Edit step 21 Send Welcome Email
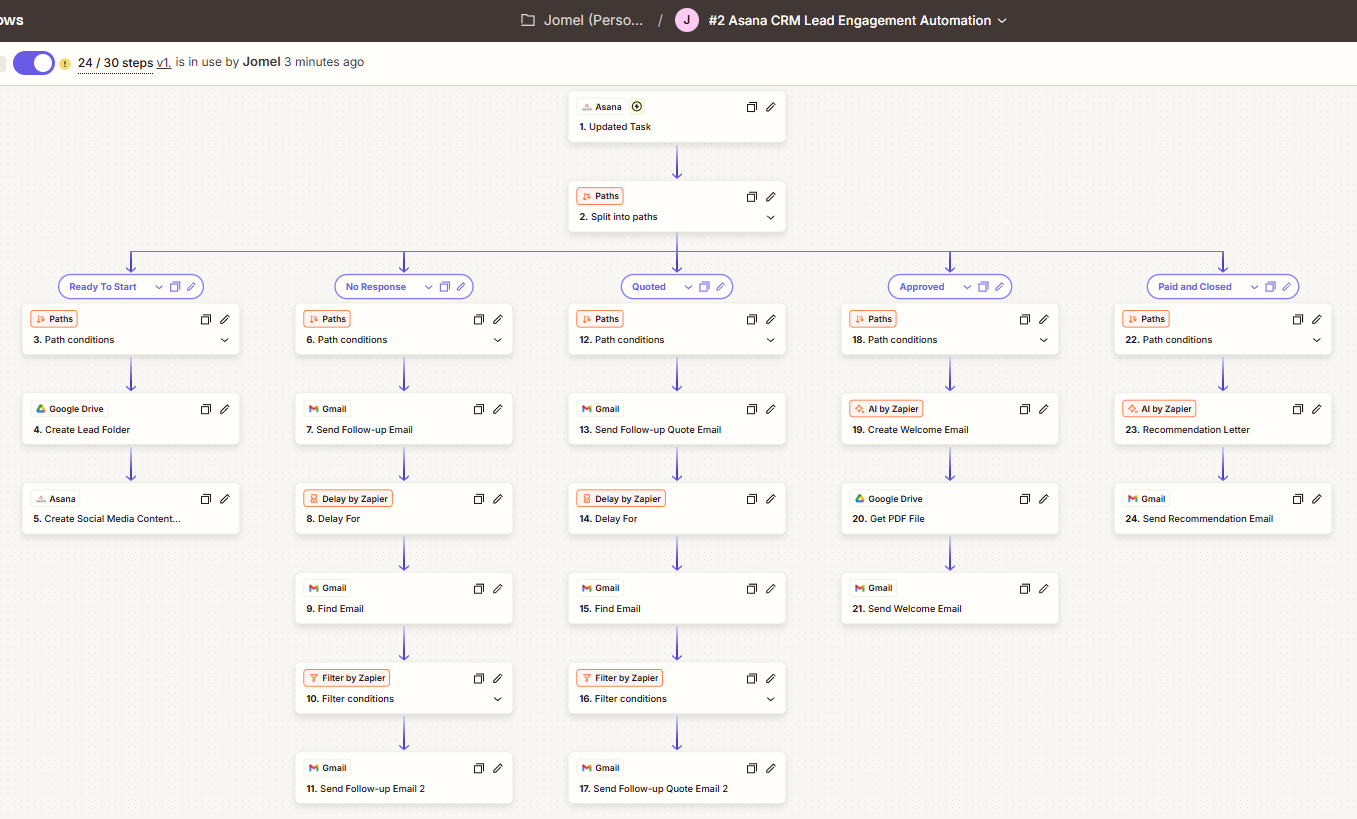1357x819 pixels. (1044, 589)
